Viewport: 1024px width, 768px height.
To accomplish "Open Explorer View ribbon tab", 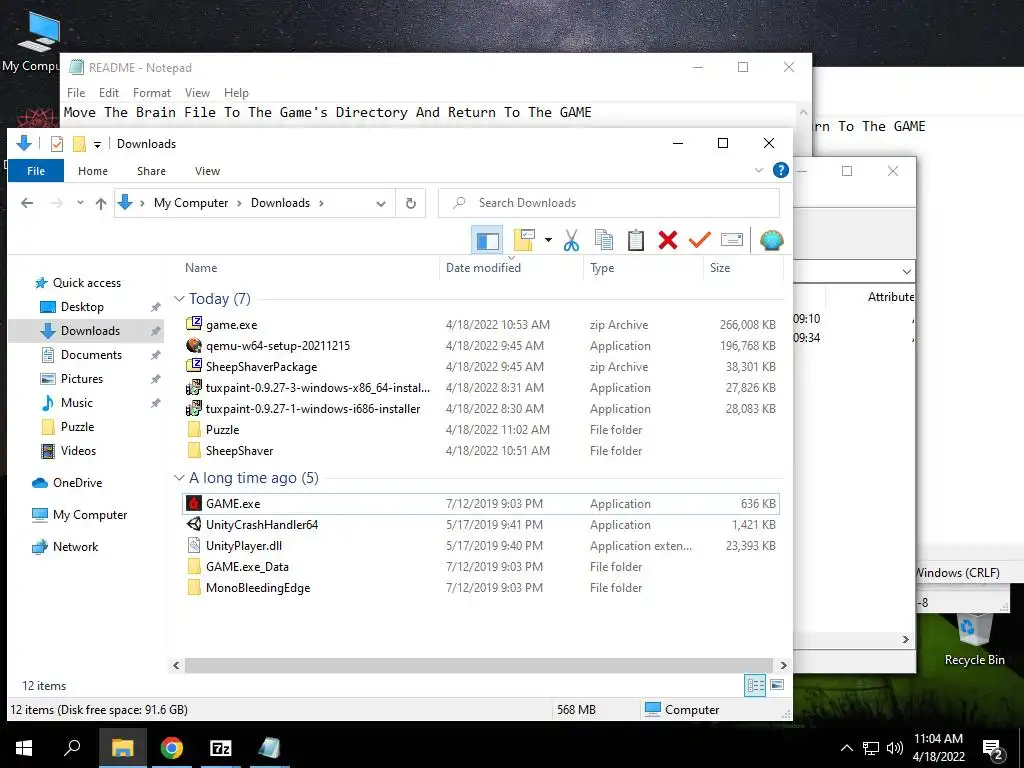I will [207, 171].
